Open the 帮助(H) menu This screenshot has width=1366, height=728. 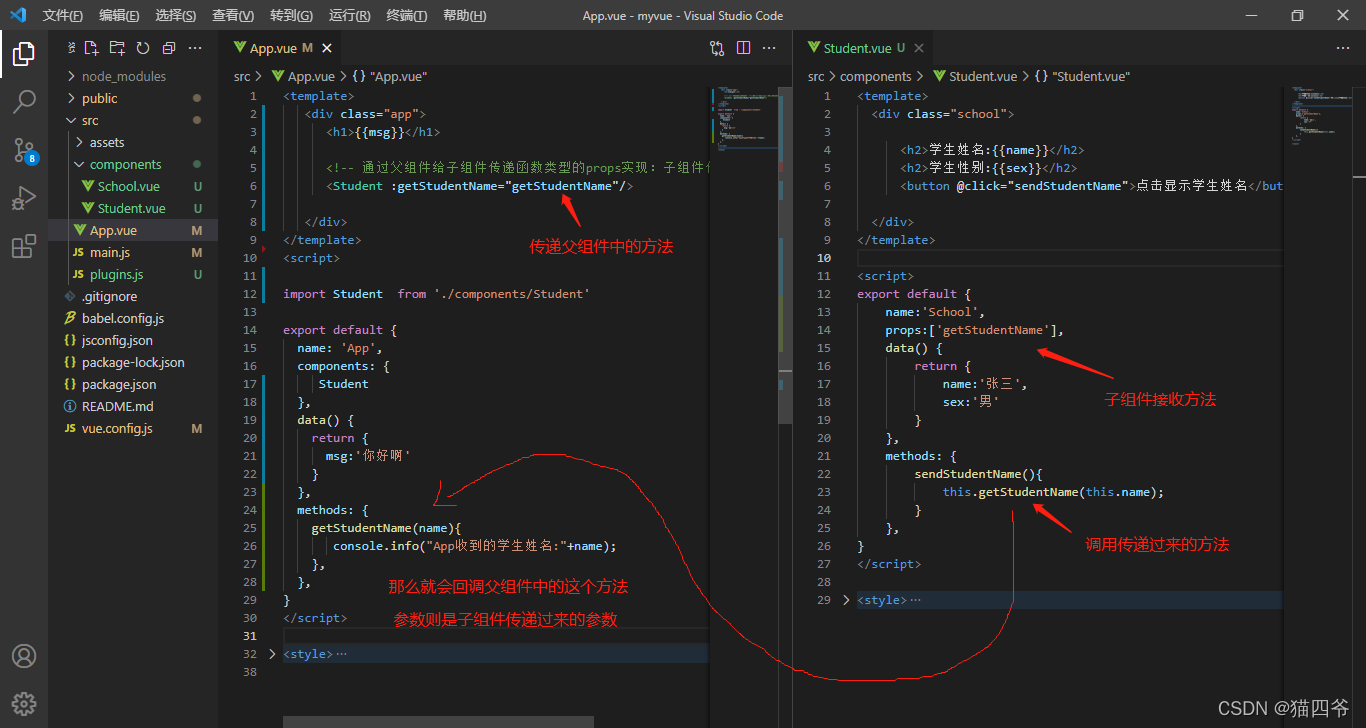pos(464,15)
